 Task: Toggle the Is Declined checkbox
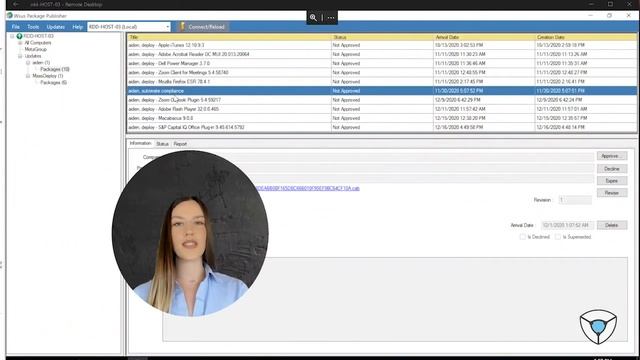point(522,237)
